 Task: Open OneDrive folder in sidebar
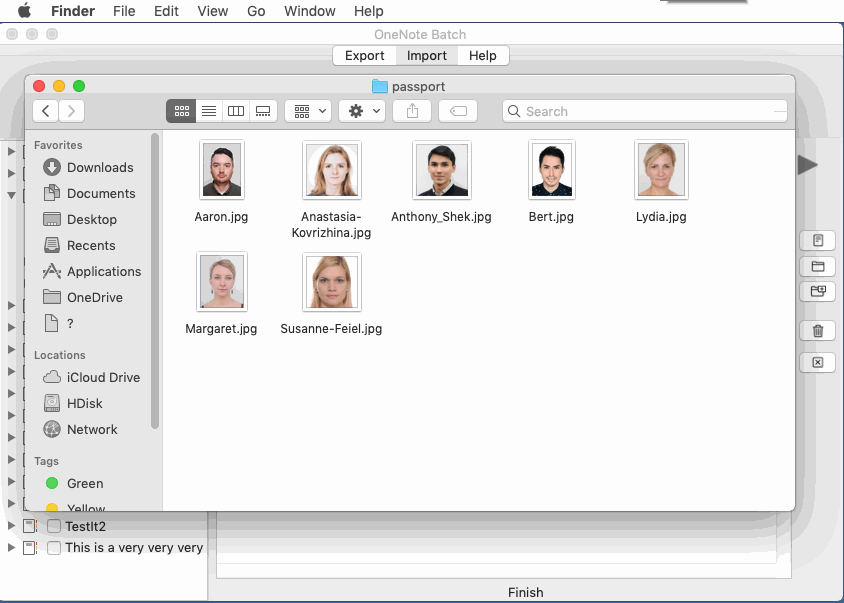(83, 297)
